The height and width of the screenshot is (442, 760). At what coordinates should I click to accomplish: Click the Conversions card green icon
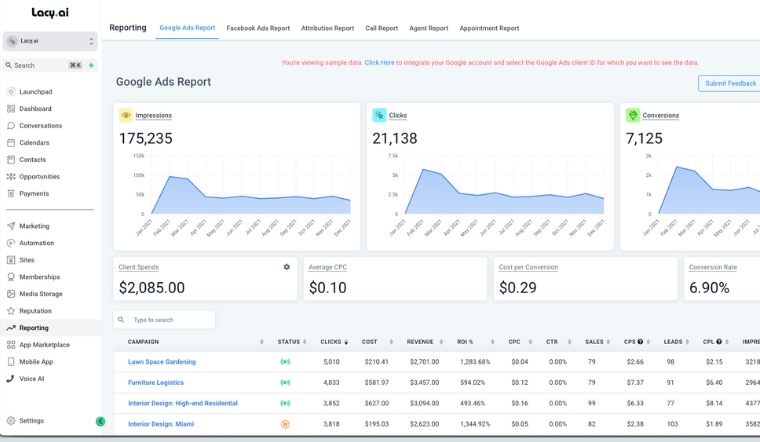coord(633,115)
